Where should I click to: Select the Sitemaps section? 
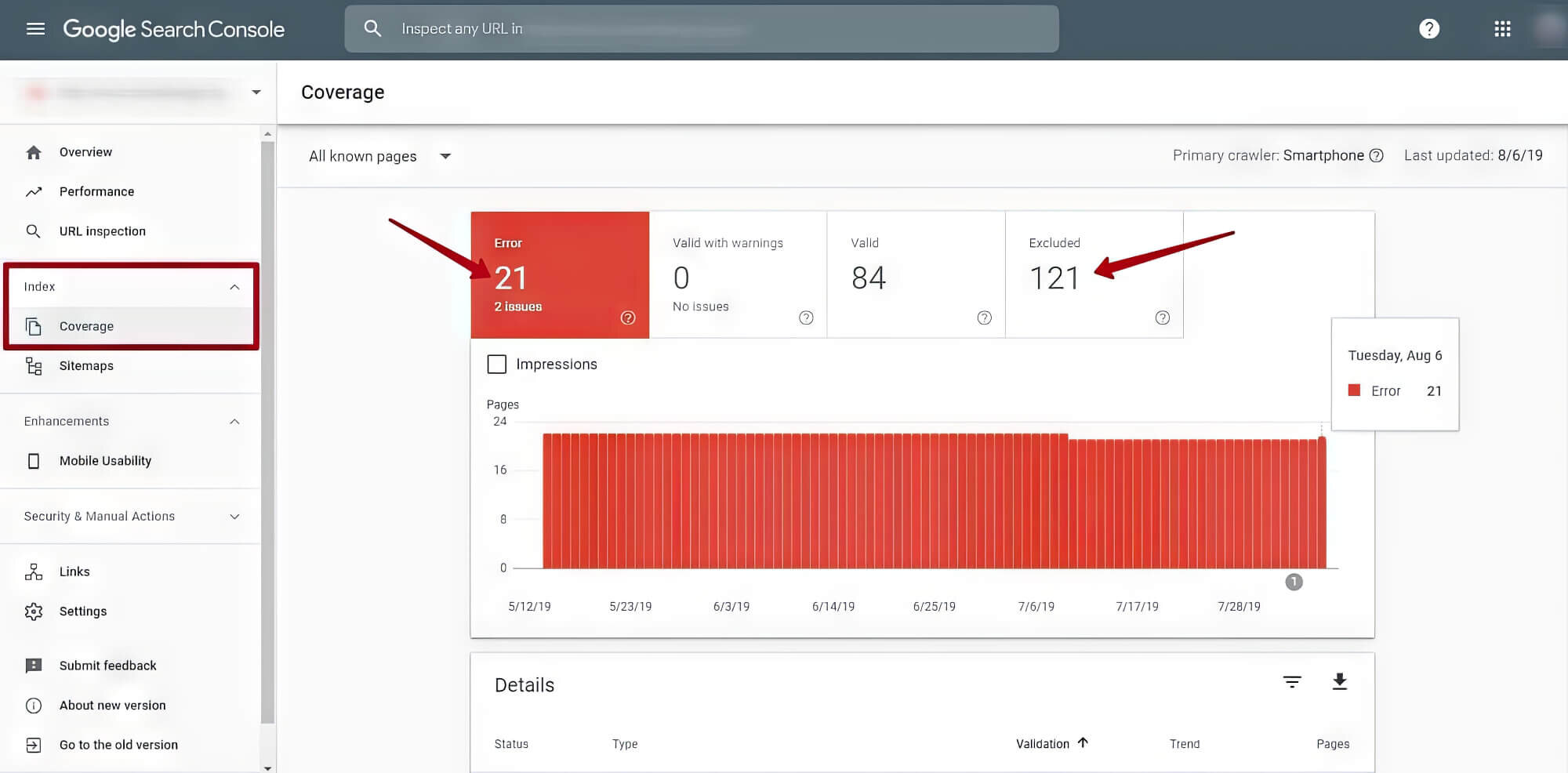pyautogui.click(x=86, y=365)
